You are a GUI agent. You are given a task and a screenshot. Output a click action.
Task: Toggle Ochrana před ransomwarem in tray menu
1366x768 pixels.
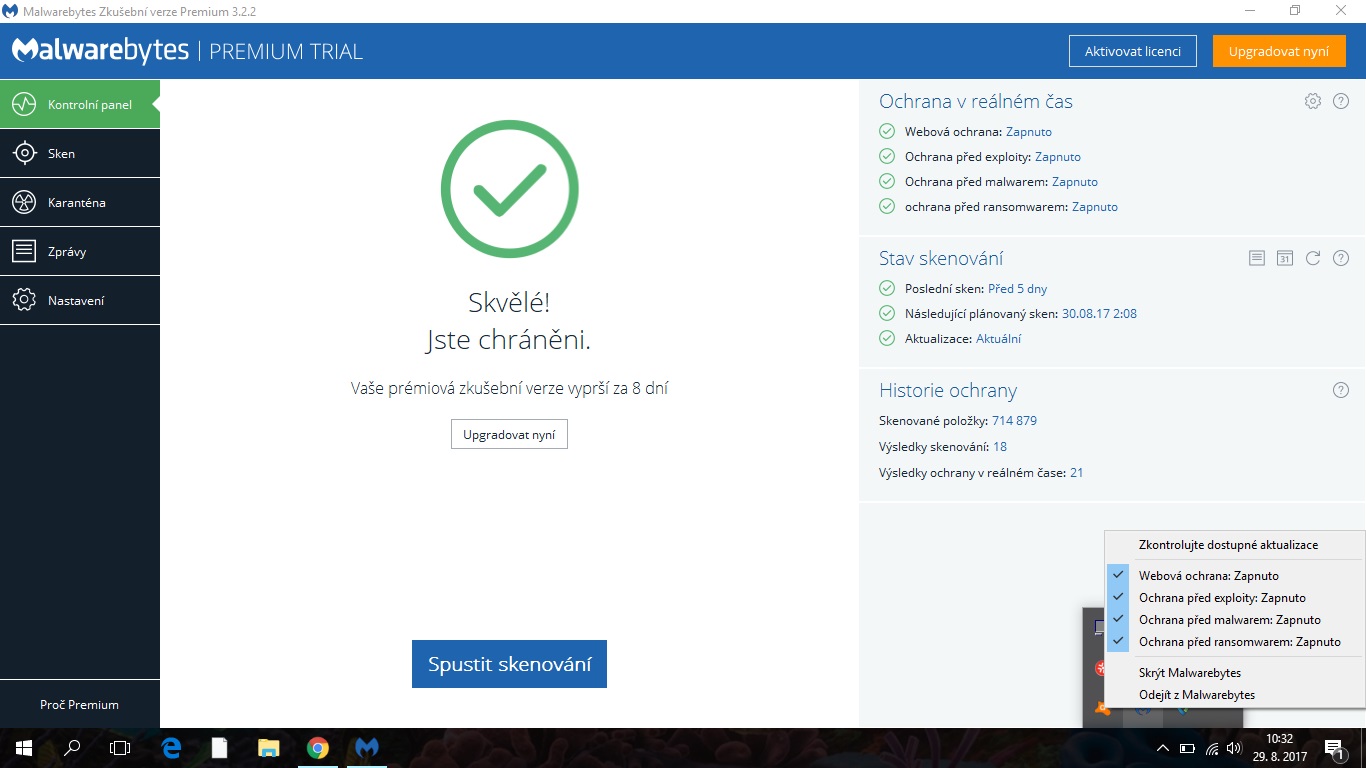pyautogui.click(x=1239, y=642)
